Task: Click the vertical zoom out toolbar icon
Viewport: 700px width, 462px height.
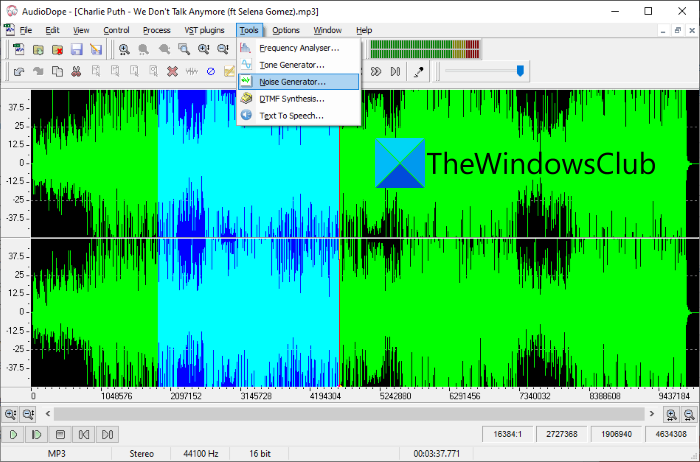Action: 222,49
